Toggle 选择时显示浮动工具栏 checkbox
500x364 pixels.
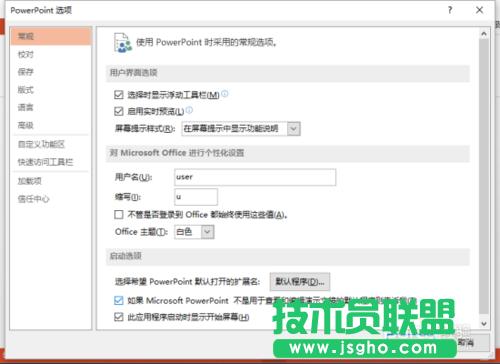[119, 95]
